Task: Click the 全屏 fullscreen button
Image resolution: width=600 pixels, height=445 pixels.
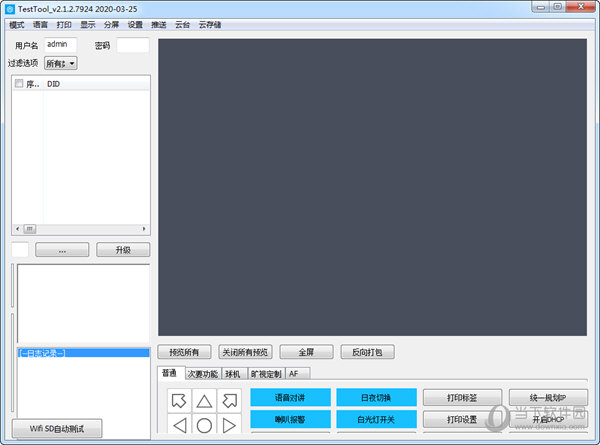Action: point(306,352)
